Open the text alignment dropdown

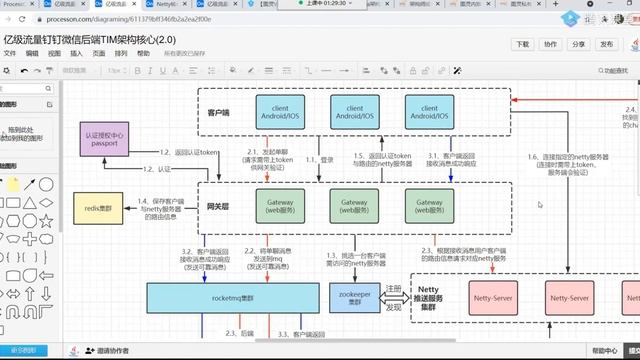pyautogui.click(x=193, y=71)
